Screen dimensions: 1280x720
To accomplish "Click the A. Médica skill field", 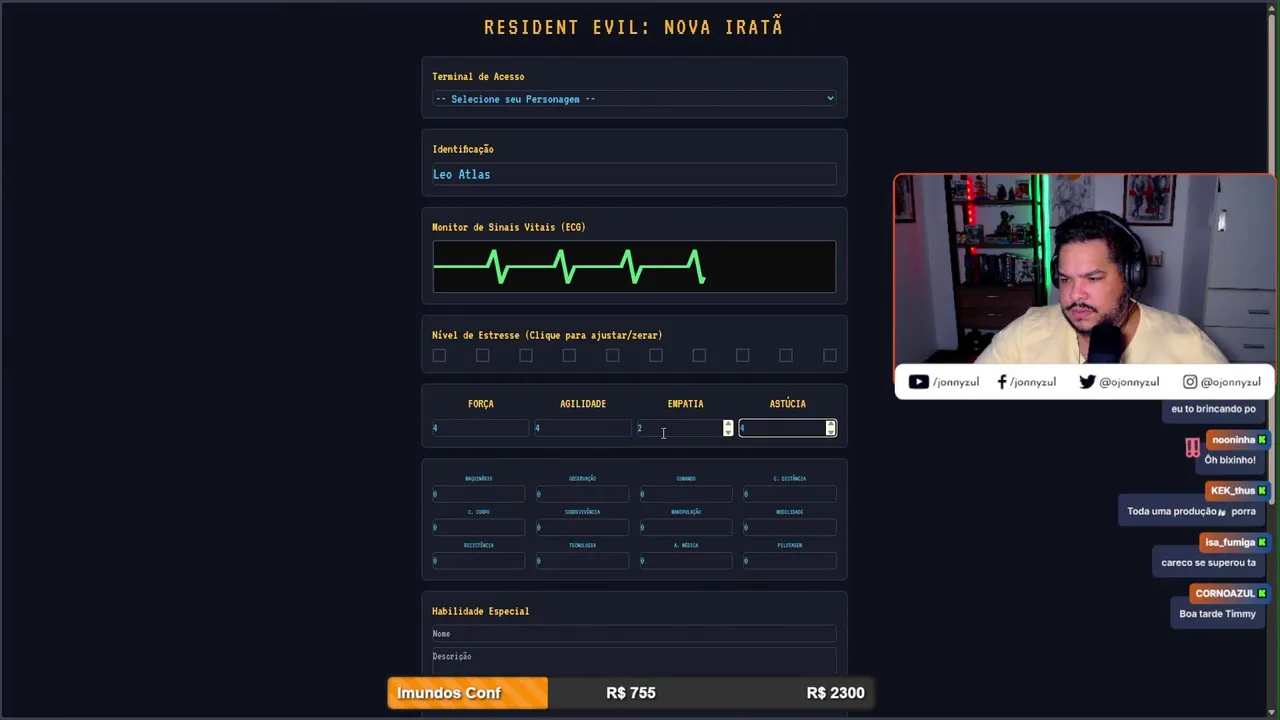I will pos(686,561).
